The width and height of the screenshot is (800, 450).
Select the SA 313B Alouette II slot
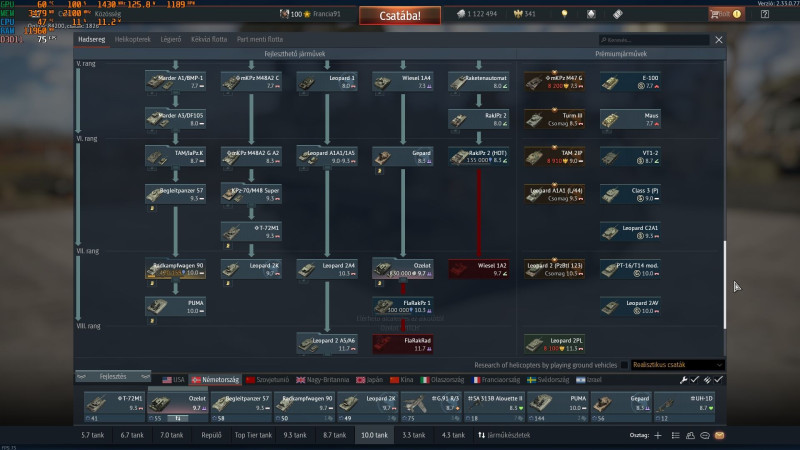[494, 406]
